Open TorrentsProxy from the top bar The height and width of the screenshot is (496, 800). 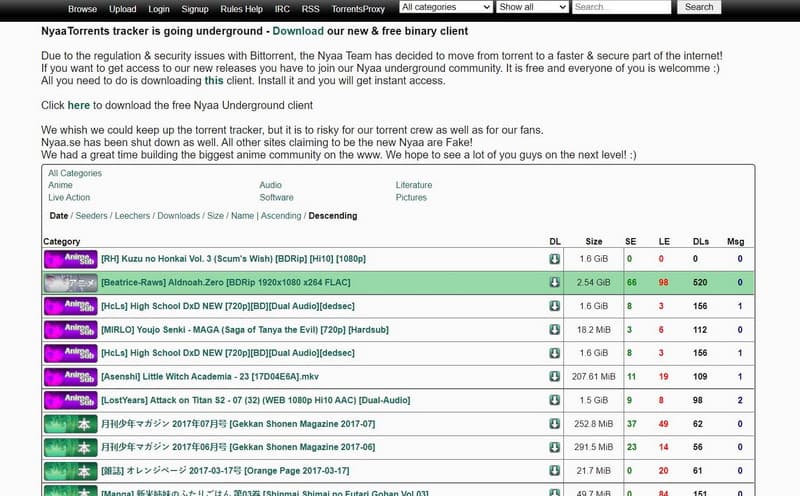tap(359, 8)
